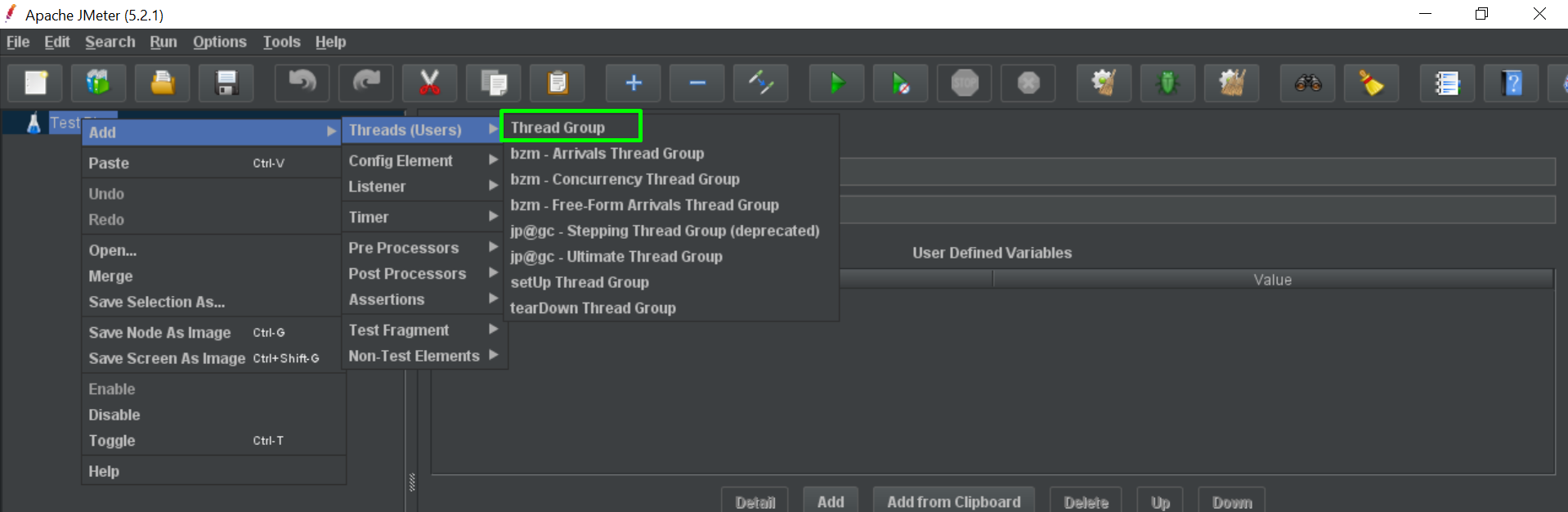Click the Redo arrow toolbar icon

366,83
